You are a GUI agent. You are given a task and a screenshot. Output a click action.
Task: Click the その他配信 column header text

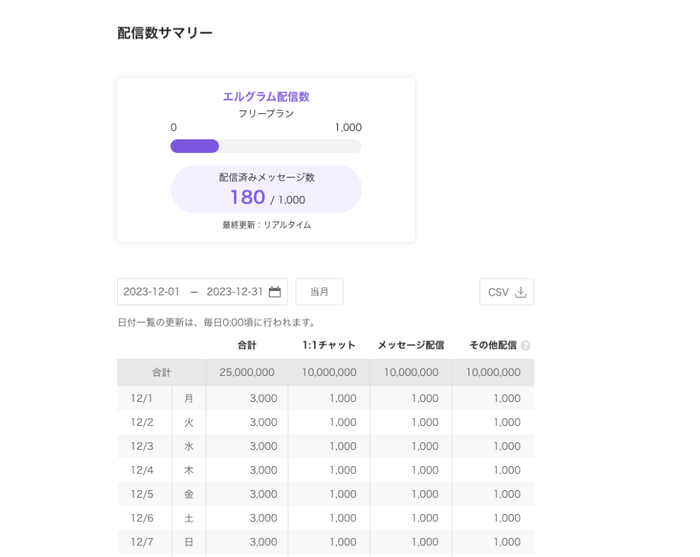click(x=492, y=345)
